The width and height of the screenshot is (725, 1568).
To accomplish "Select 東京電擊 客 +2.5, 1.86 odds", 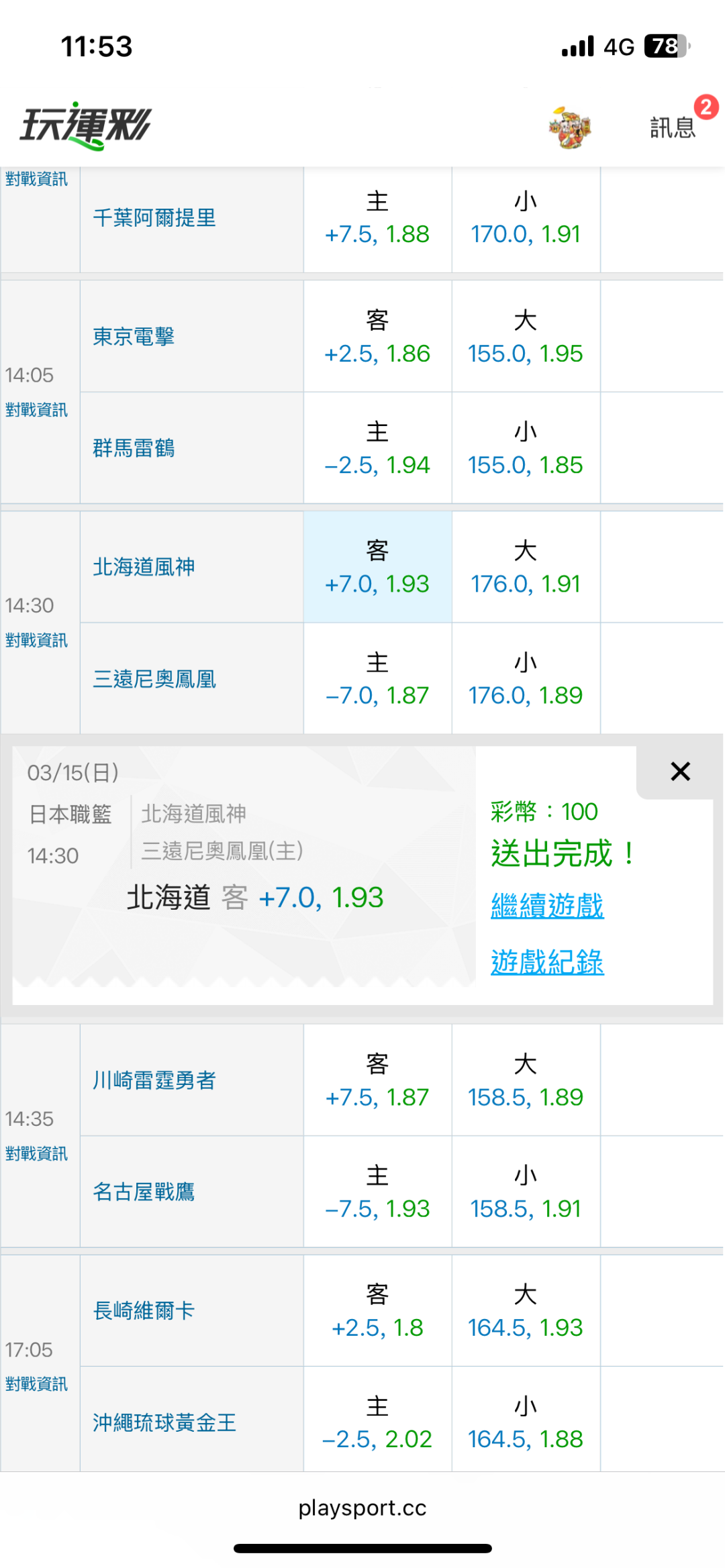I will (x=377, y=337).
